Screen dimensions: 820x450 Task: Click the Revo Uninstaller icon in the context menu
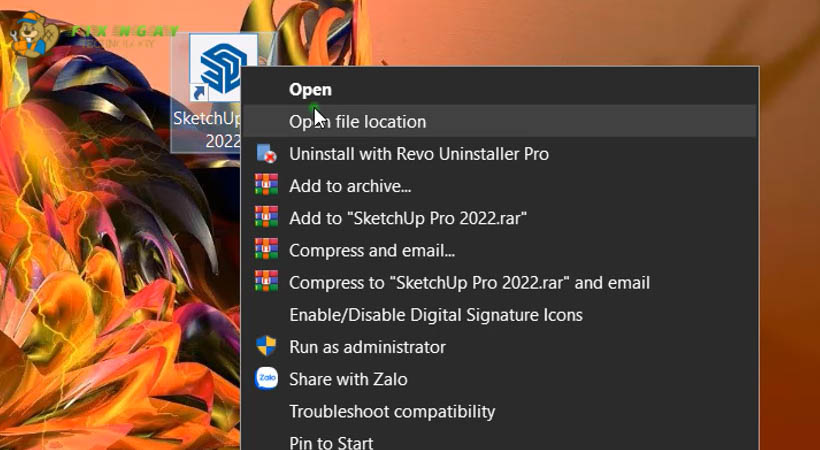pyautogui.click(x=266, y=154)
